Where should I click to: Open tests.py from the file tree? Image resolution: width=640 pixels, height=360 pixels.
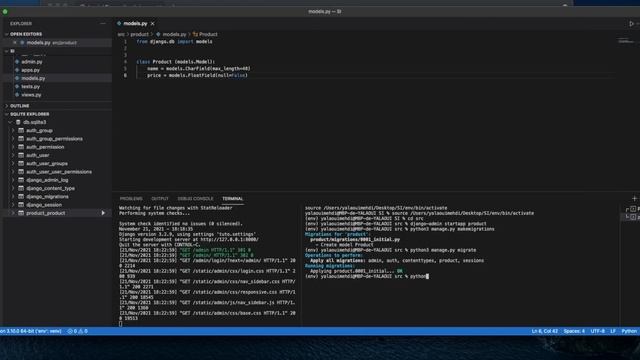coord(31,87)
